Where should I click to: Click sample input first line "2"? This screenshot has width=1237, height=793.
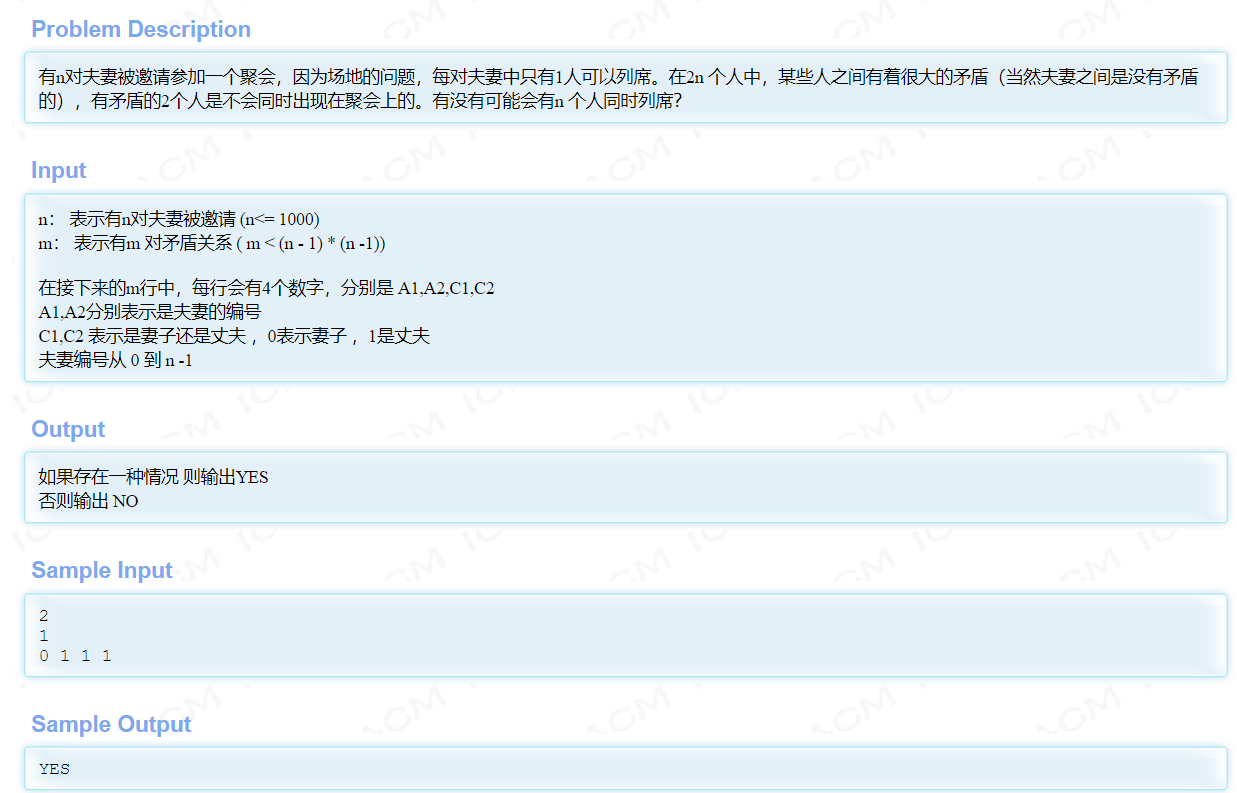pyautogui.click(x=44, y=616)
